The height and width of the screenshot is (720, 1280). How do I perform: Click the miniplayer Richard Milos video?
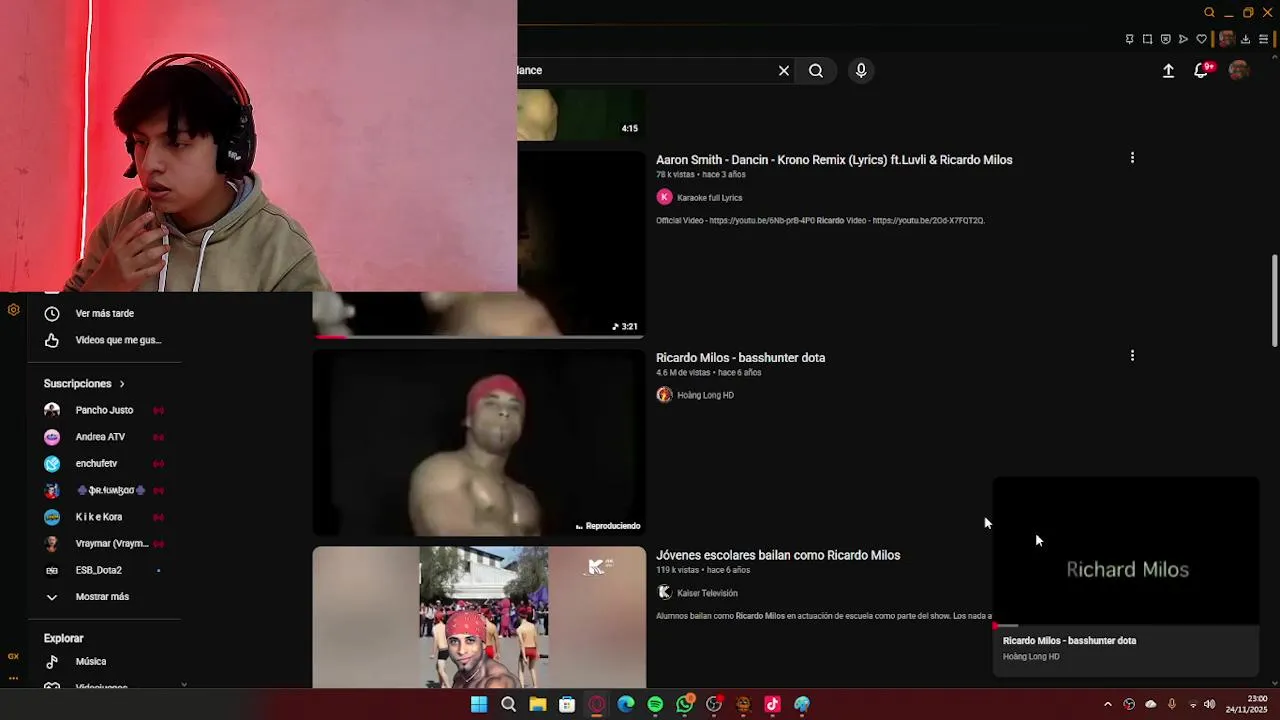1125,552
